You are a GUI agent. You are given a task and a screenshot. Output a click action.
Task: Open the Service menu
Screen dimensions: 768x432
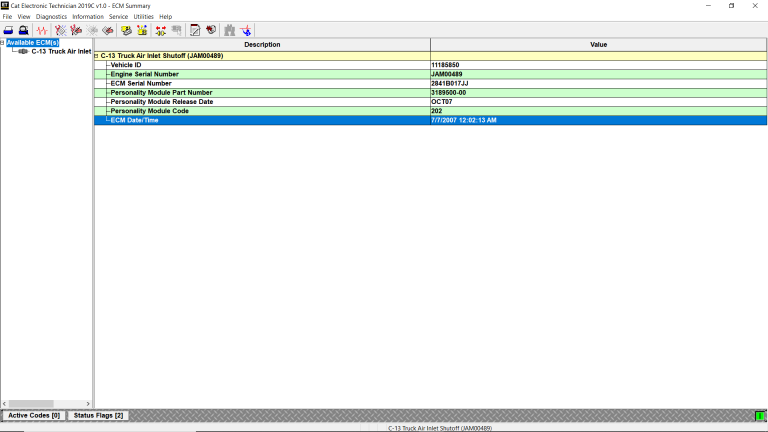[x=118, y=17]
